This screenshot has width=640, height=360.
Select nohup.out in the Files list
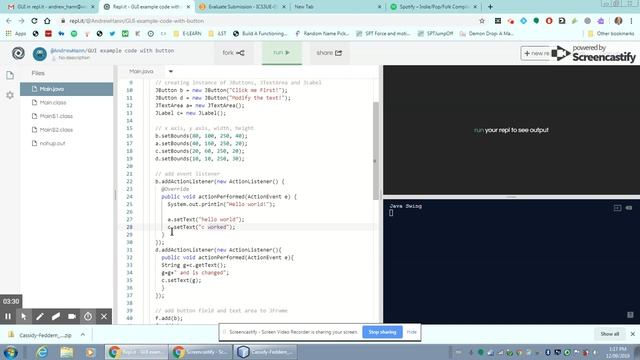tap(67, 143)
